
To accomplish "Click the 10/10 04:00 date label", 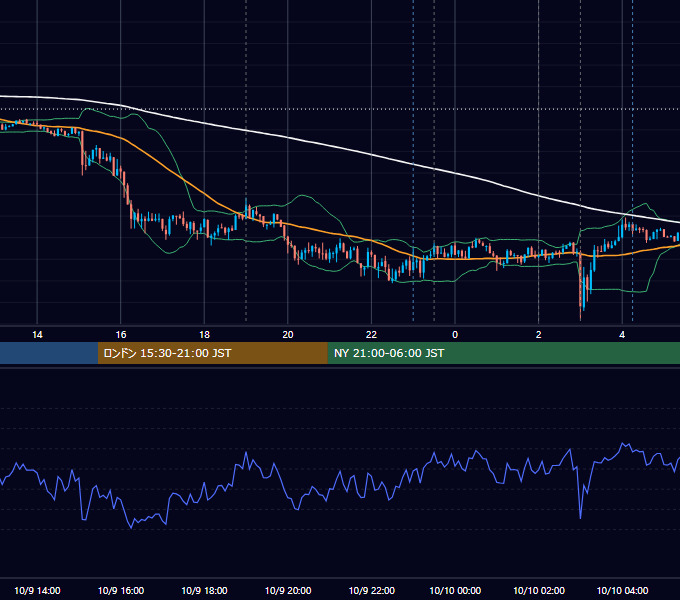I will (622, 590).
